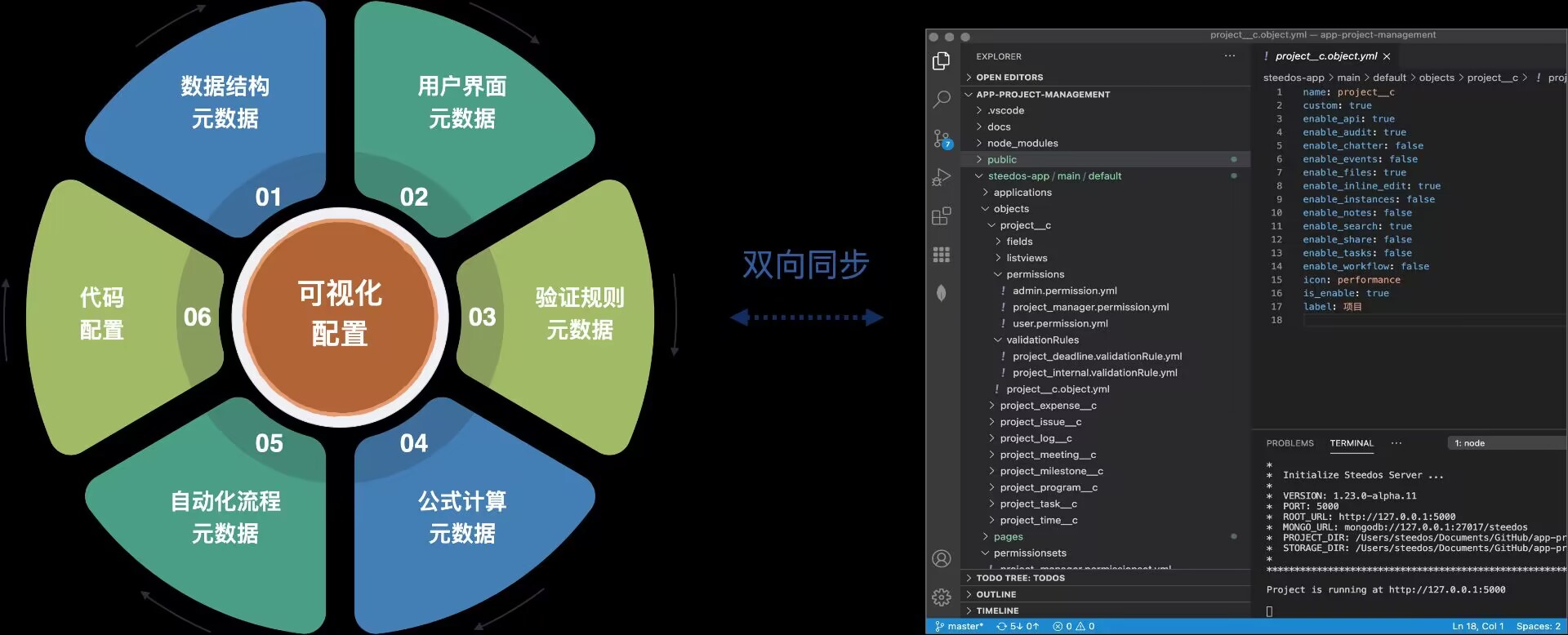The image size is (1568, 635).
Task: Expand the listviews folder
Action: click(1106, 258)
